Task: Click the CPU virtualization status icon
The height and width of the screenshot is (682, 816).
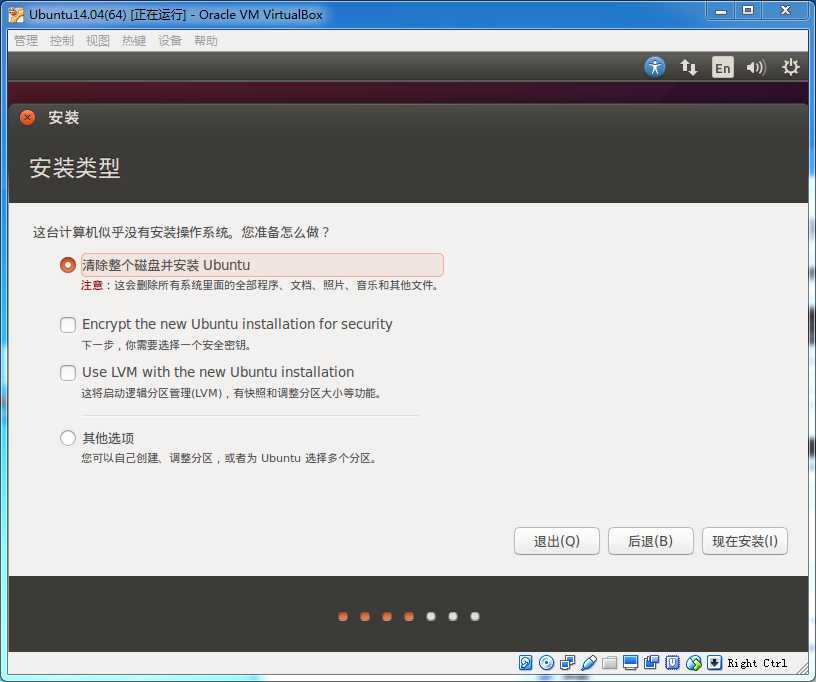Action: pos(672,663)
